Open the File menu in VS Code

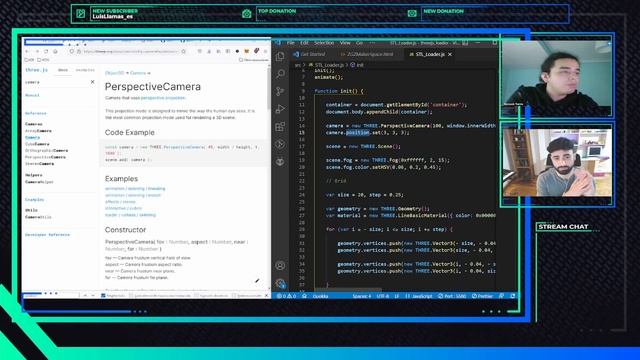291,42
